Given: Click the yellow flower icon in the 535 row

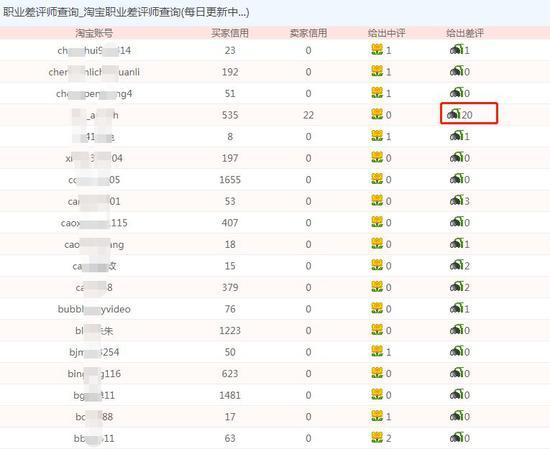Looking at the screenshot, I should (x=377, y=114).
